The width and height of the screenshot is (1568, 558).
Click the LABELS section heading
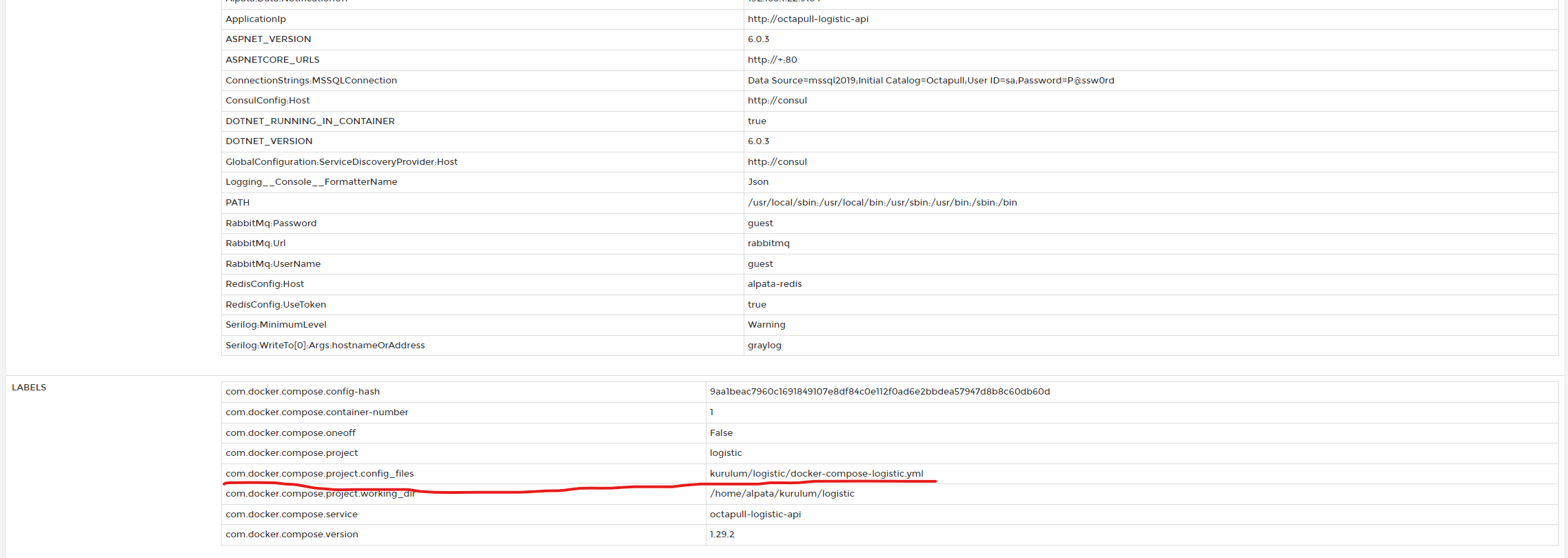coord(29,388)
